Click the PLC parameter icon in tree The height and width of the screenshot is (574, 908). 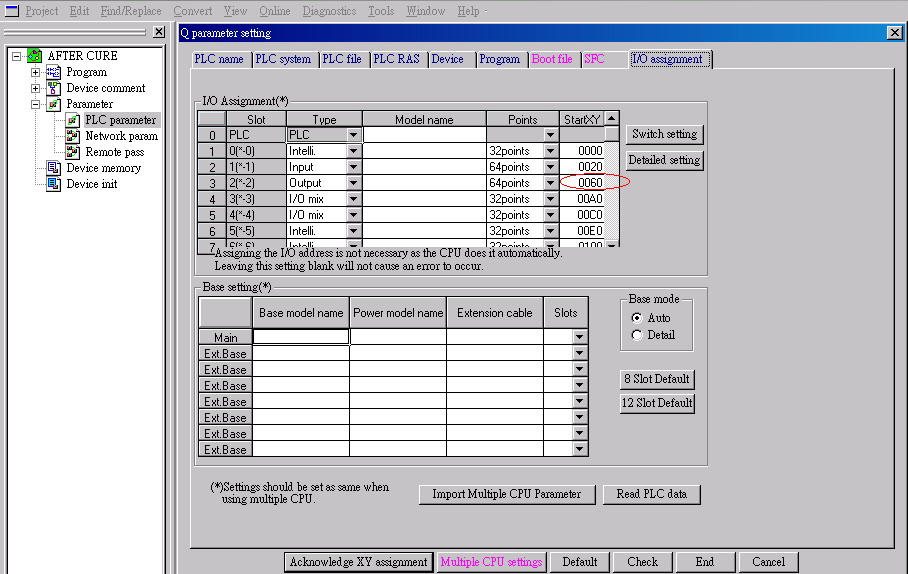73,120
